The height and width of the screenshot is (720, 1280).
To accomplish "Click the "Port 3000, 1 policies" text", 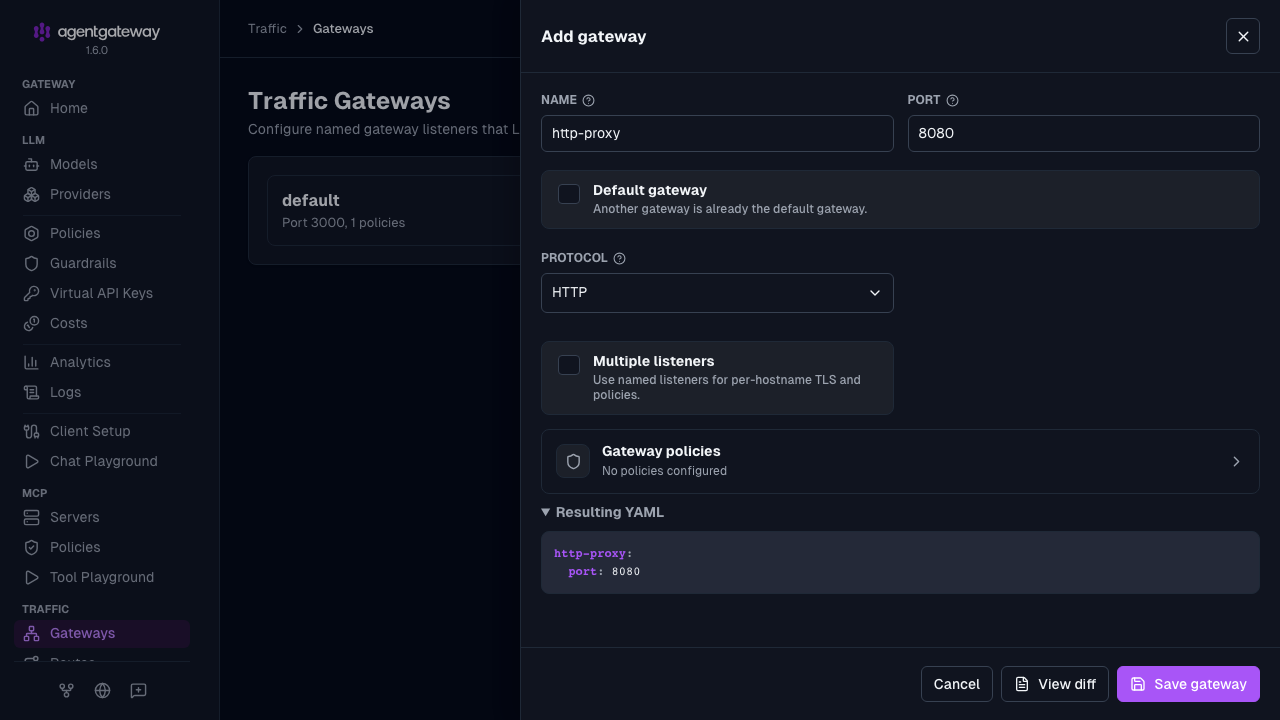I will pos(343,223).
